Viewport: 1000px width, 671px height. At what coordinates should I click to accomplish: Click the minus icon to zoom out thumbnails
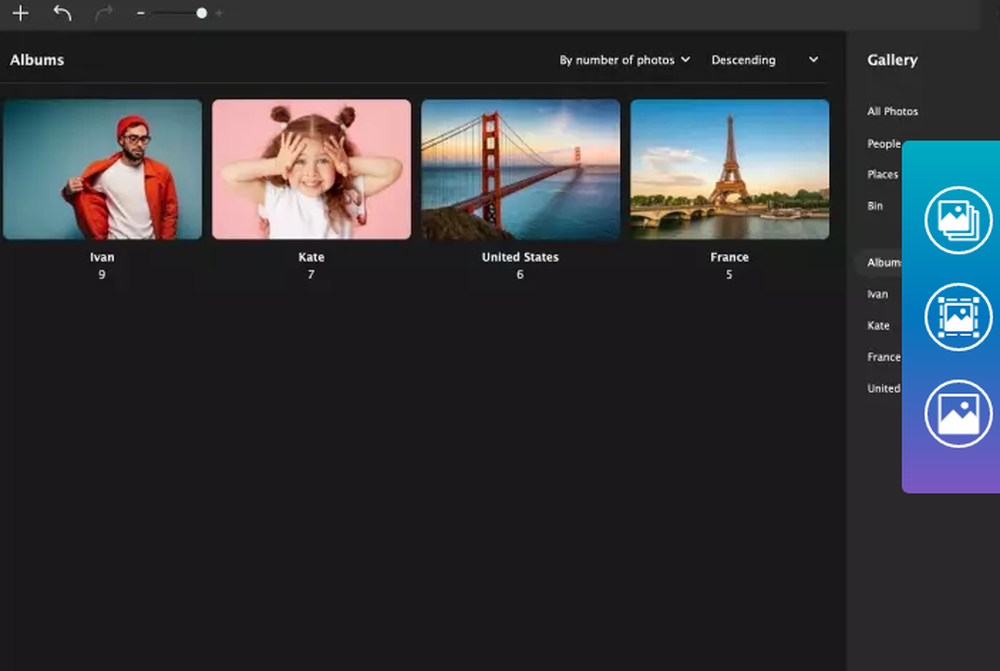click(141, 13)
